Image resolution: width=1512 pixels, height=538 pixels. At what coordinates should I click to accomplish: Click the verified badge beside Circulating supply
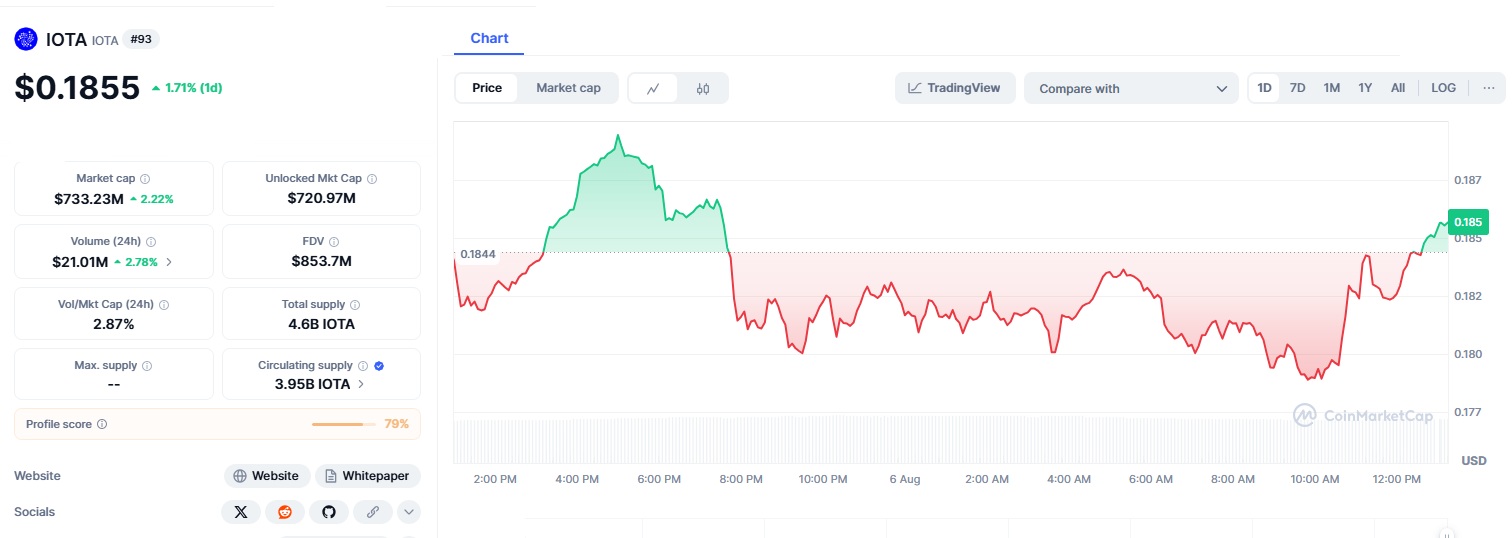click(x=378, y=366)
